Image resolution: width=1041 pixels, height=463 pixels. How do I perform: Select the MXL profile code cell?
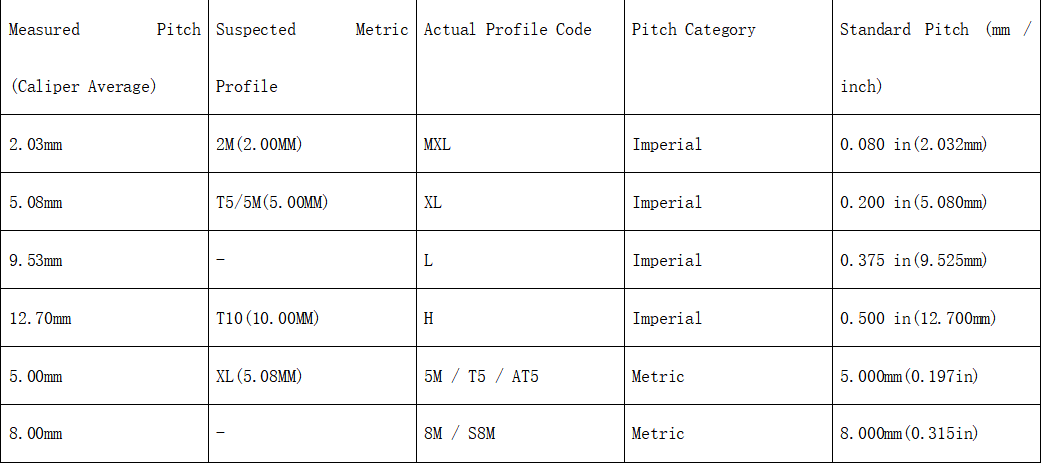(x=520, y=144)
